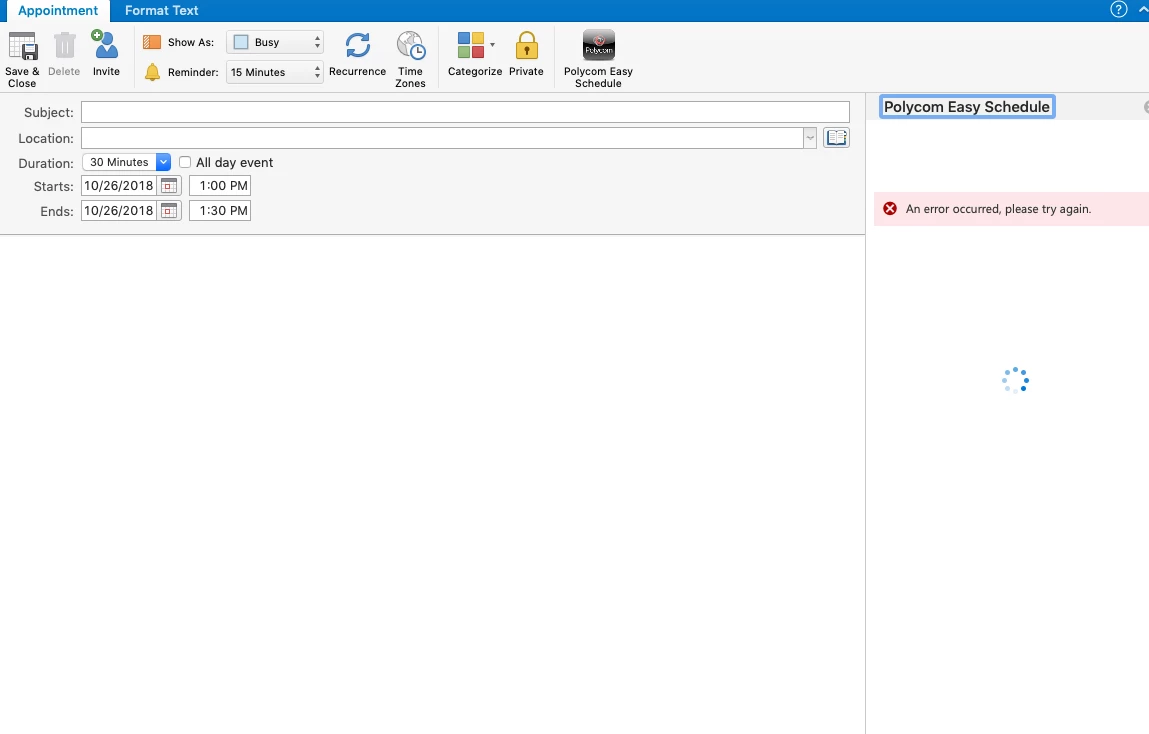The width and height of the screenshot is (1149, 734).
Task: Click the Save & Close icon
Action: [23, 45]
